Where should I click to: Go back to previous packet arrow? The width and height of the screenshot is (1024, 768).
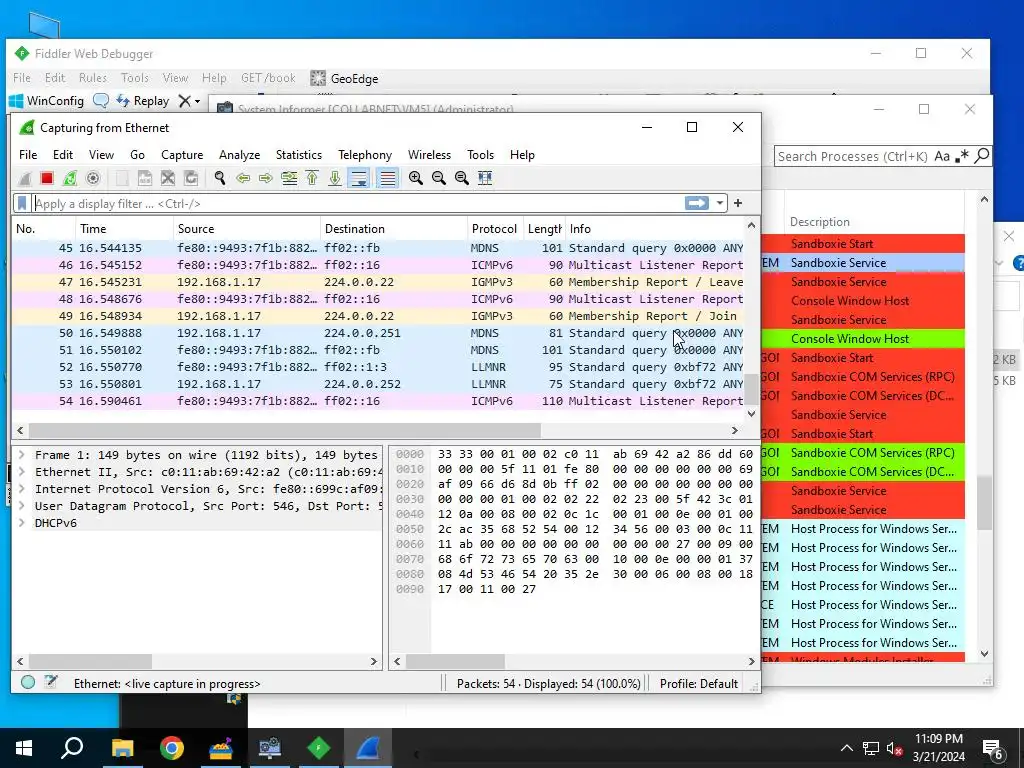click(x=243, y=178)
